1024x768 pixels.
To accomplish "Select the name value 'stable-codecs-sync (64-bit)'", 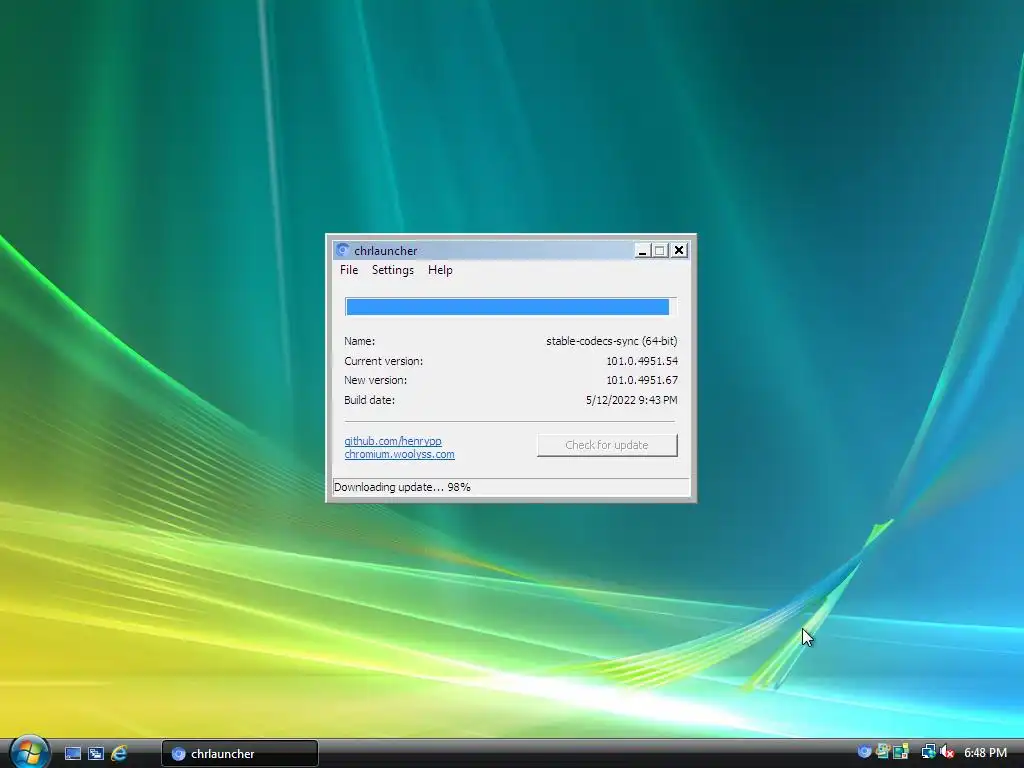I will click(611, 341).
